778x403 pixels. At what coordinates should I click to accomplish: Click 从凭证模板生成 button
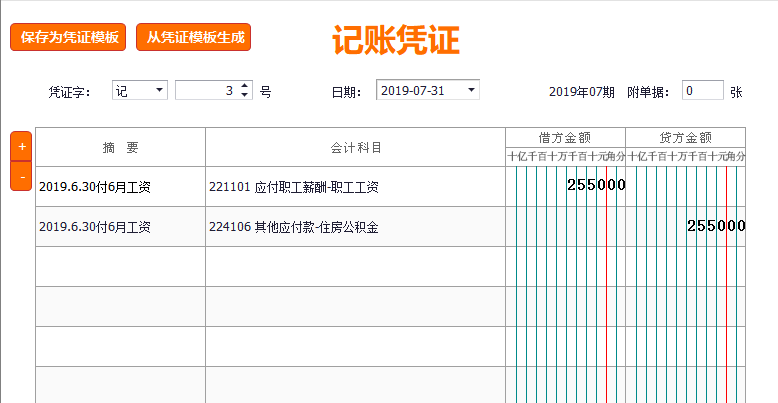(x=193, y=38)
